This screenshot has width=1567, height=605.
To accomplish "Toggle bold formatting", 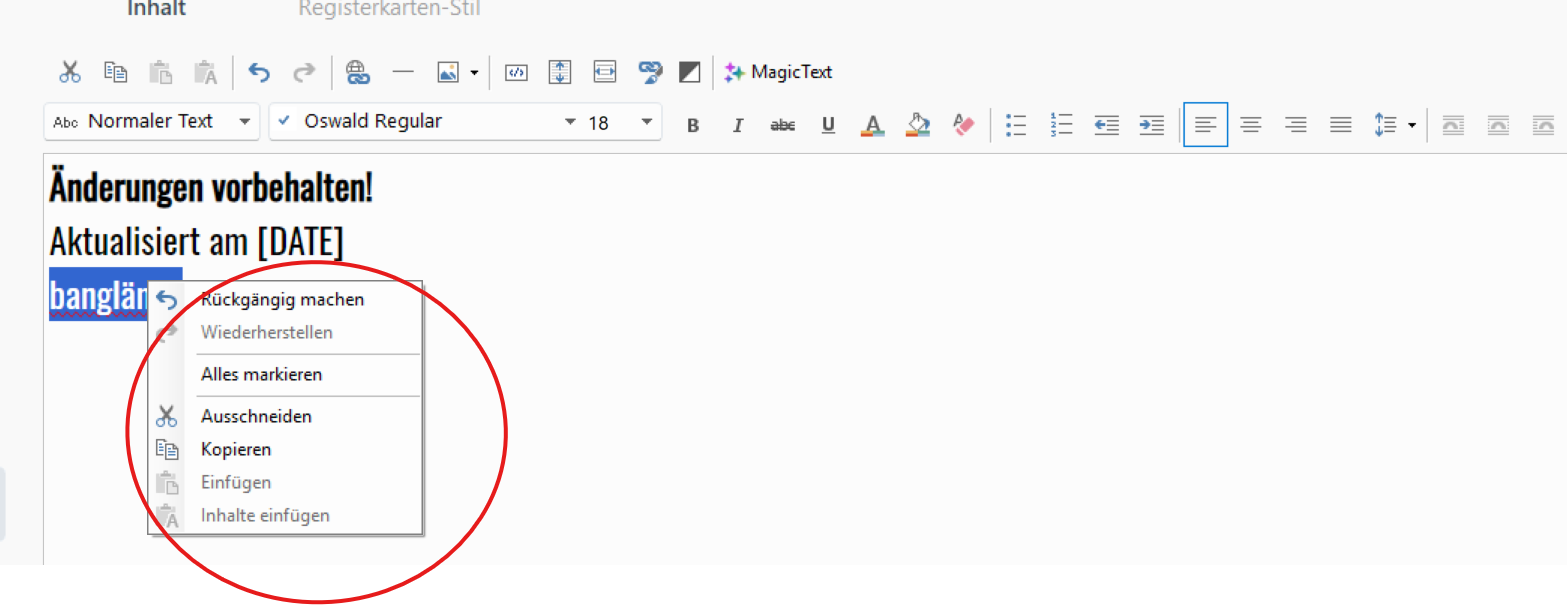I will [692, 125].
